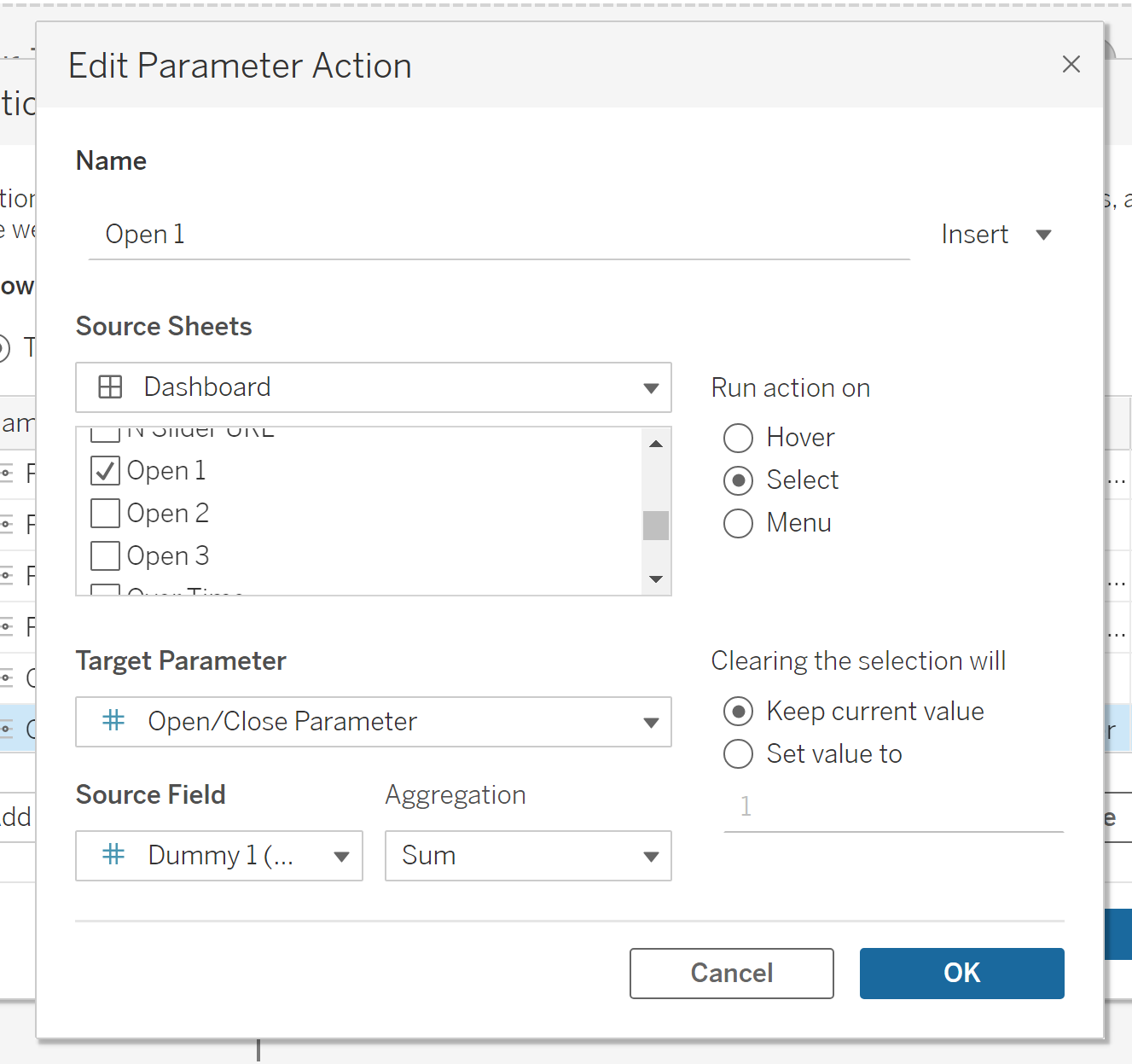The height and width of the screenshot is (1064, 1132).
Task: Expand the Source Field Dummy 1 dropdown
Action: tap(341, 857)
